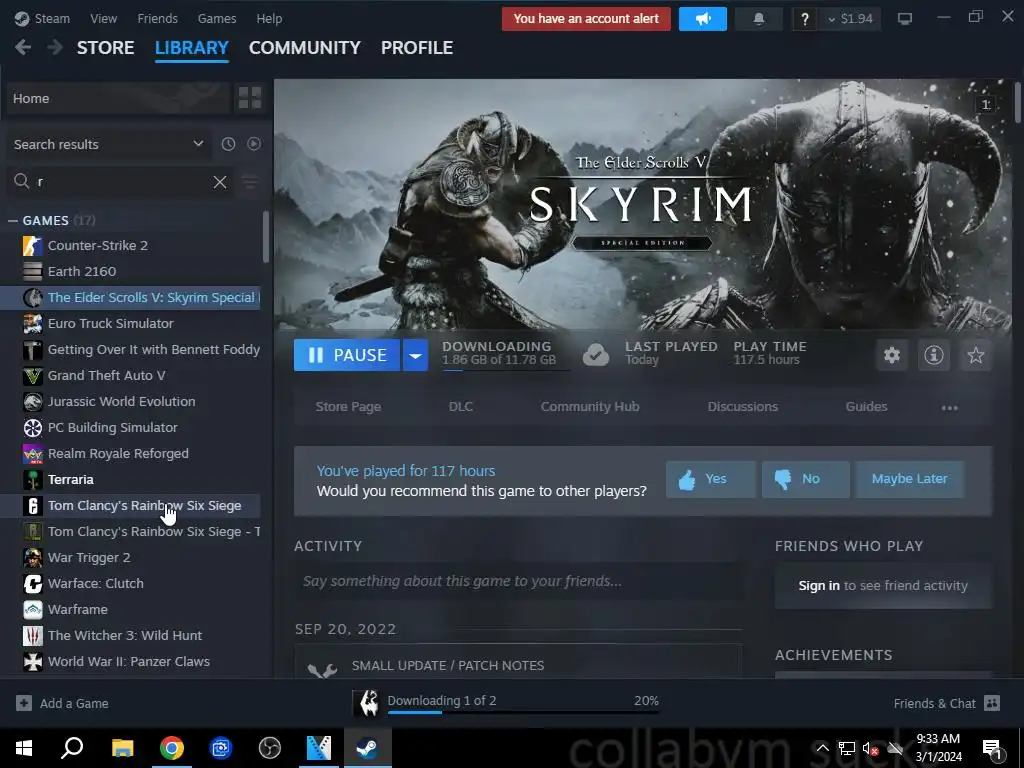Toggle Skyrim as a favorite with star

pos(976,355)
